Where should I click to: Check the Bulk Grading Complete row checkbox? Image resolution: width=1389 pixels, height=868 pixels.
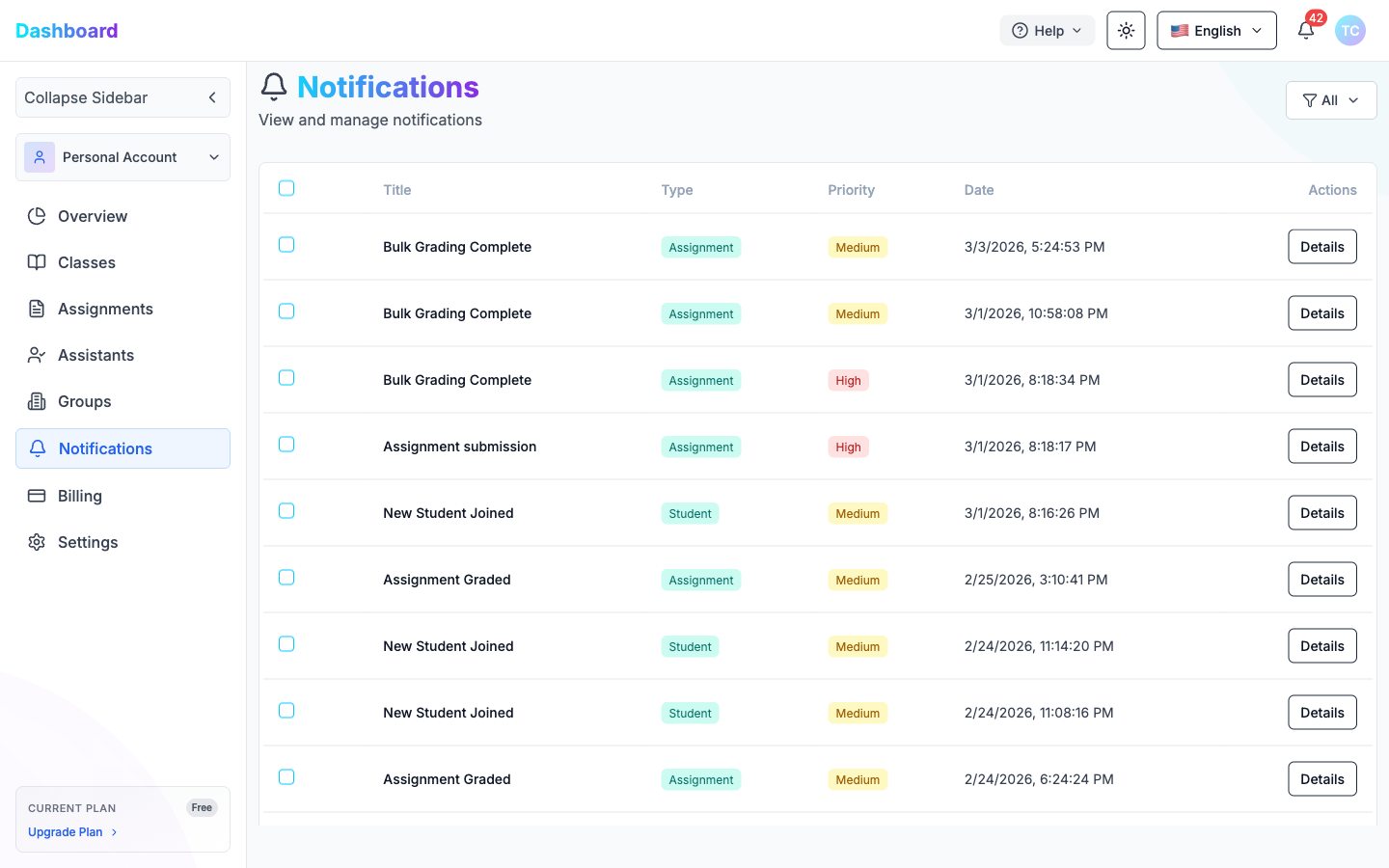(x=286, y=244)
